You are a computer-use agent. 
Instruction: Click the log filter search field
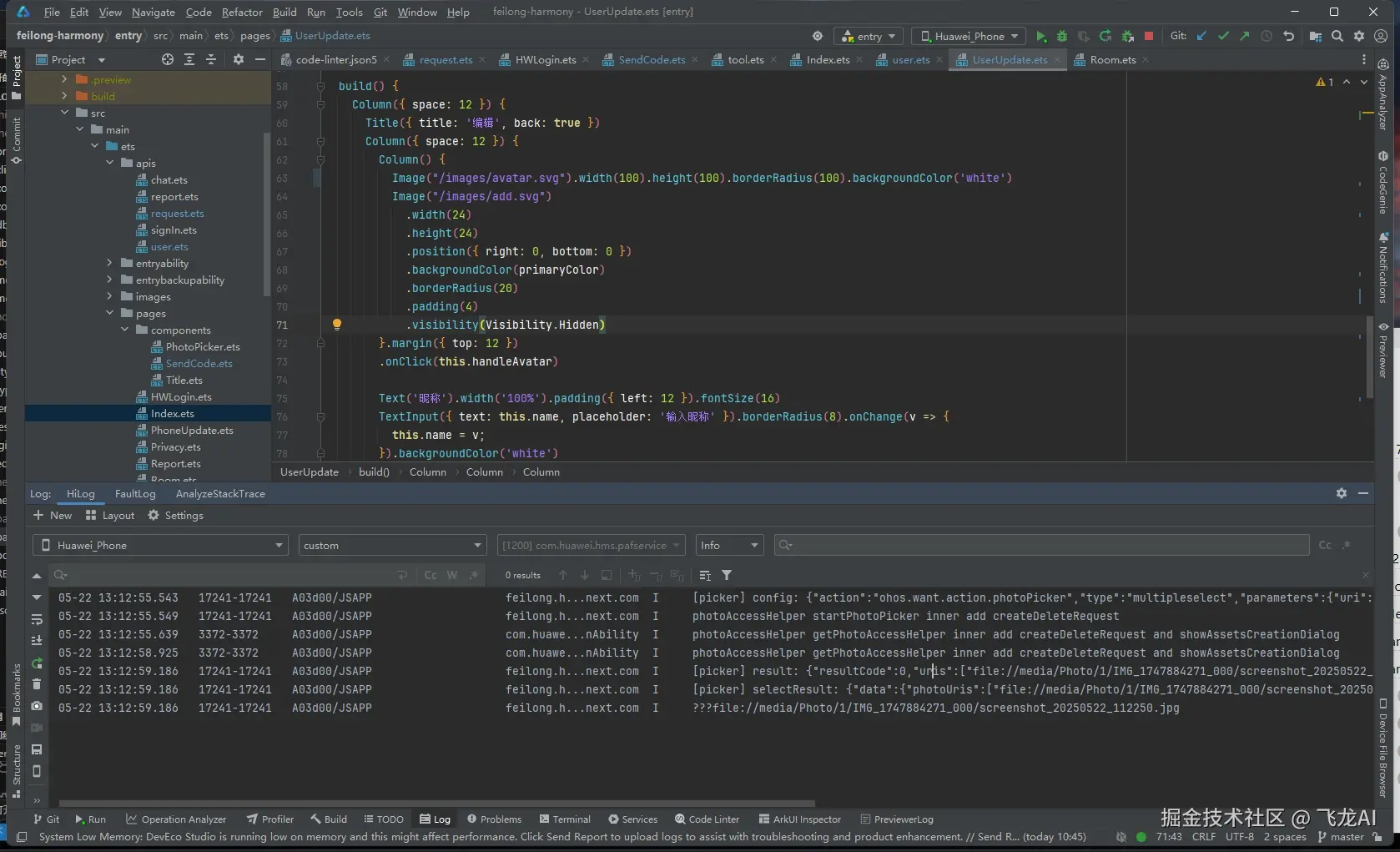(1041, 546)
